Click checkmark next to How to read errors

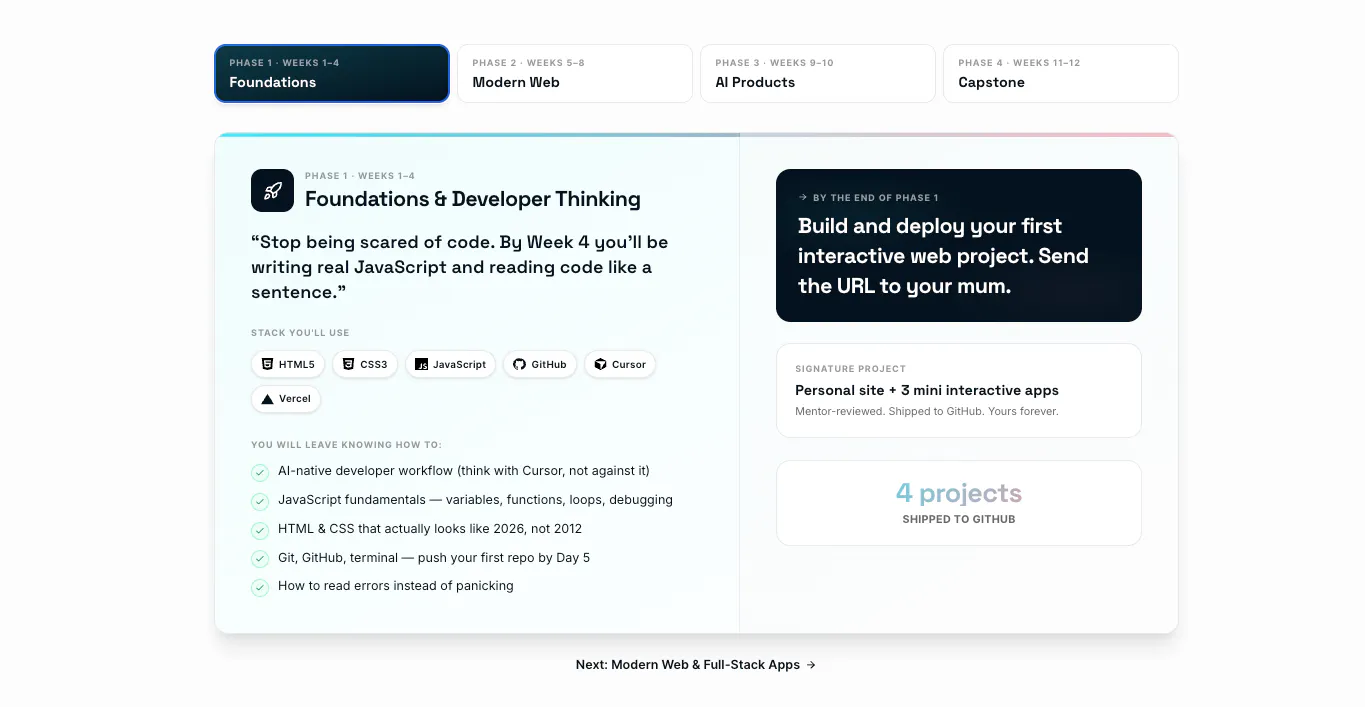(x=260, y=588)
